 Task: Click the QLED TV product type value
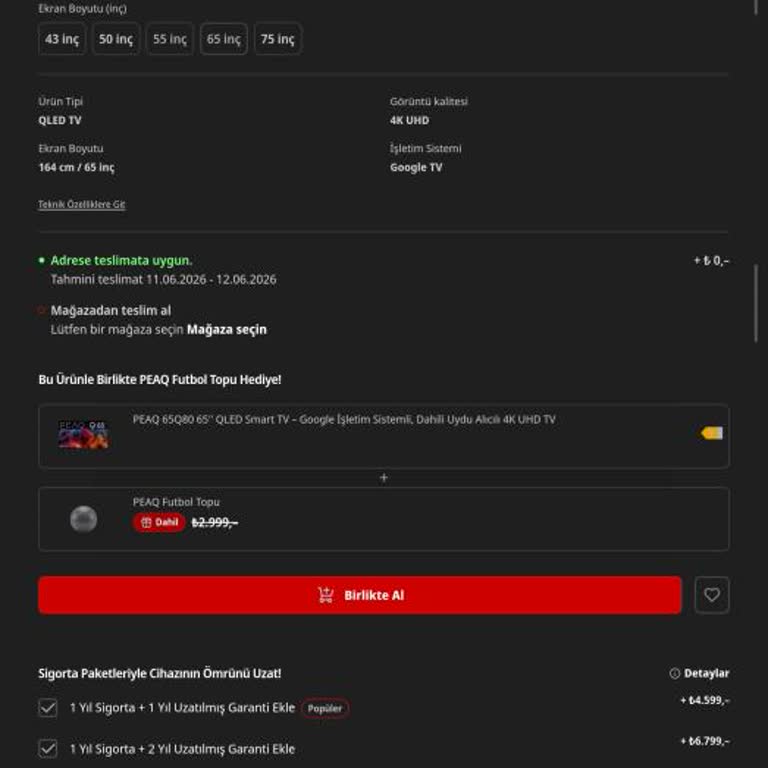tap(60, 120)
